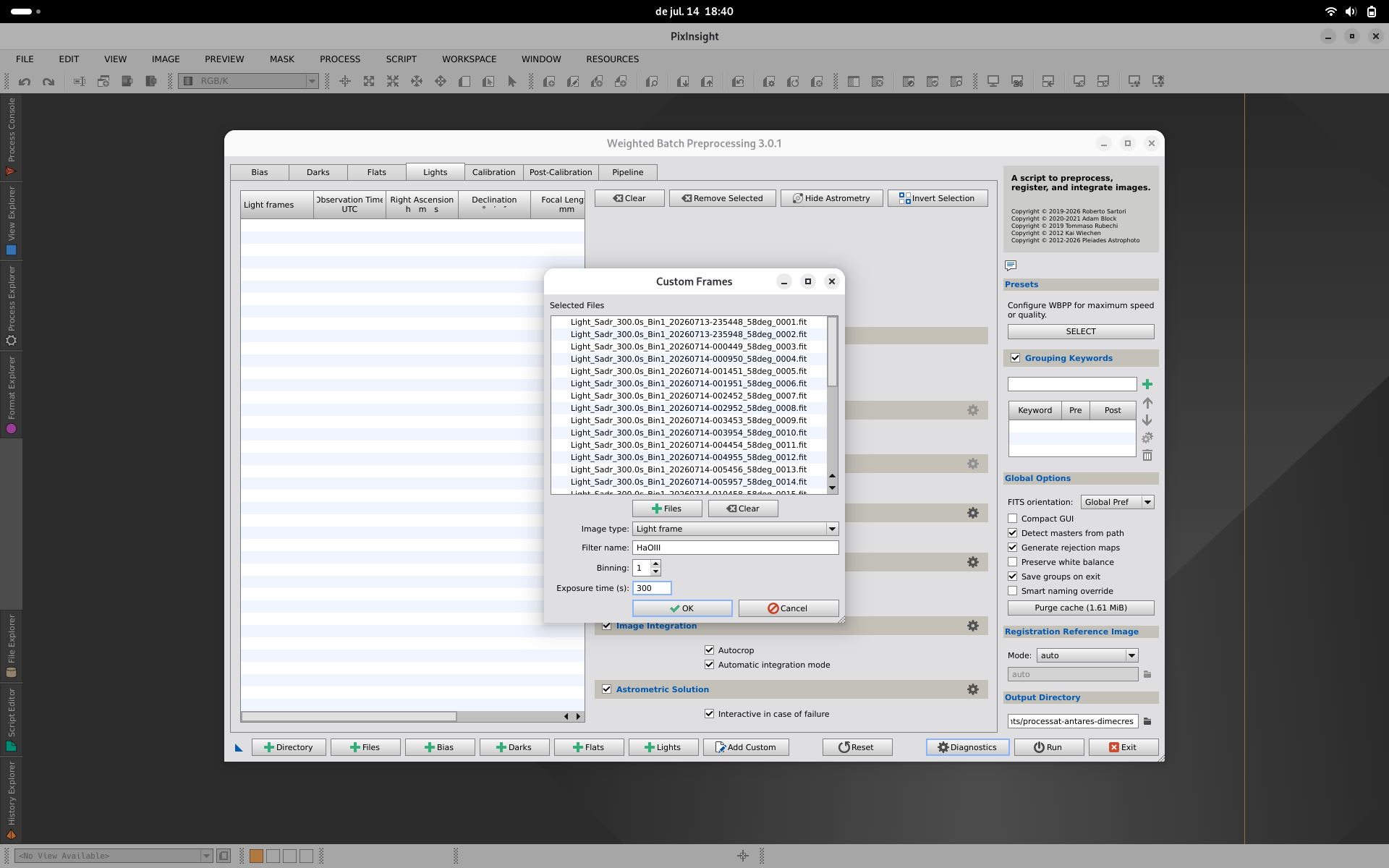Click the gear icon beside the keyword table

pyautogui.click(x=1147, y=438)
